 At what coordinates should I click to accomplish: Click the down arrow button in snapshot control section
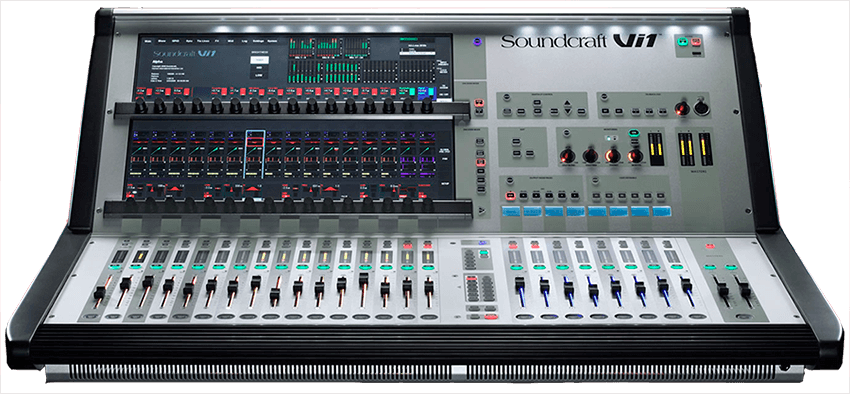568,111
